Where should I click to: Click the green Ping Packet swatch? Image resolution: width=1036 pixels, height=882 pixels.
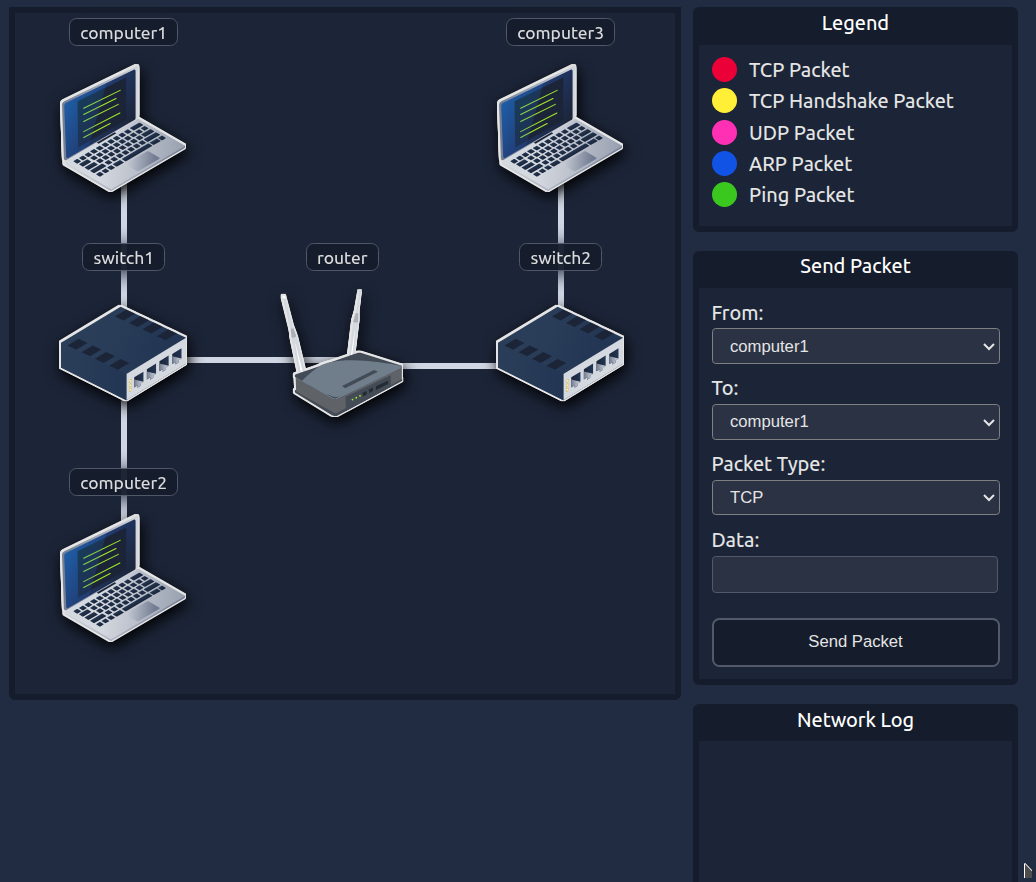pos(724,195)
